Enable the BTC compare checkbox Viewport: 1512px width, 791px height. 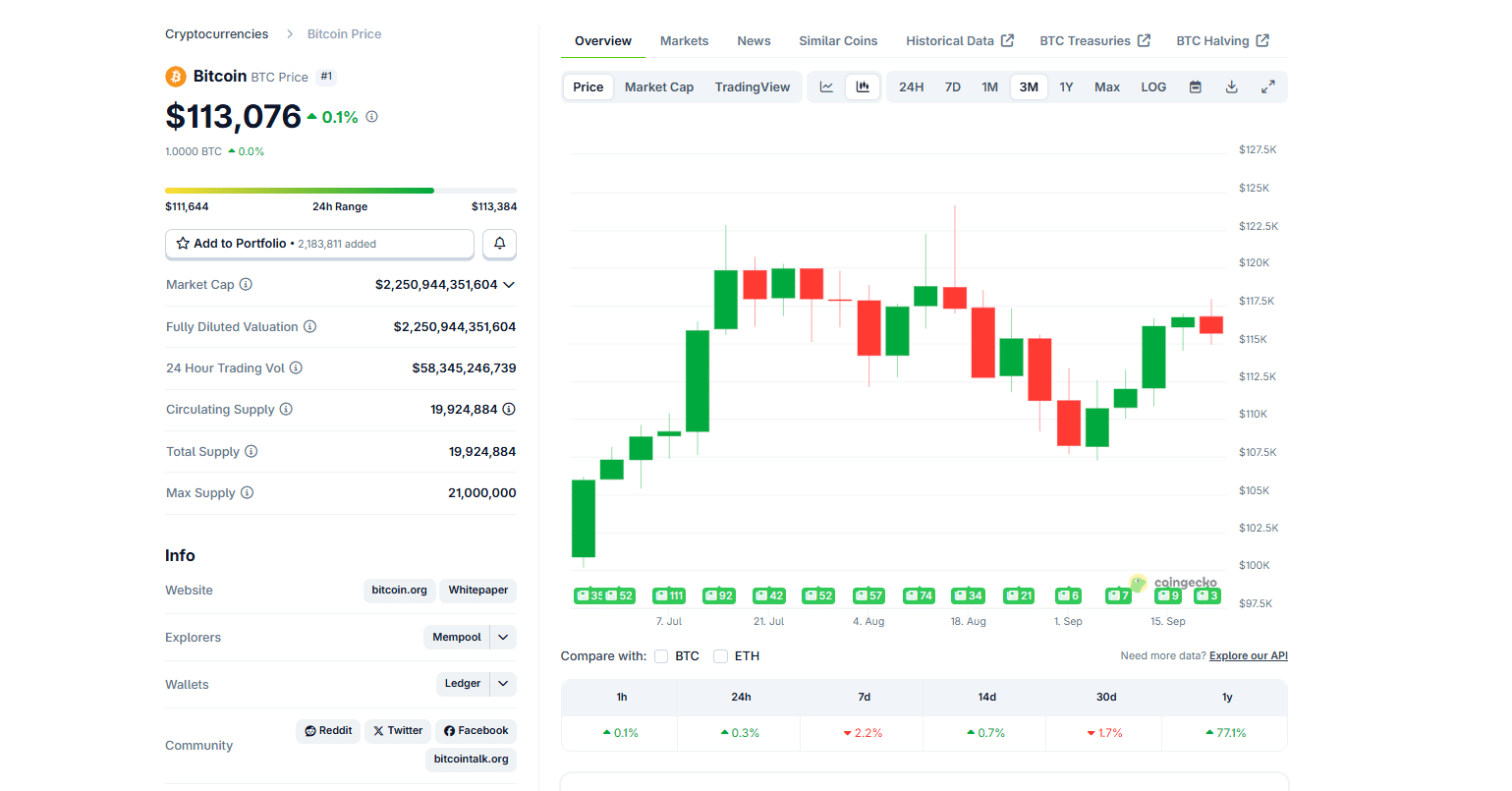661,655
